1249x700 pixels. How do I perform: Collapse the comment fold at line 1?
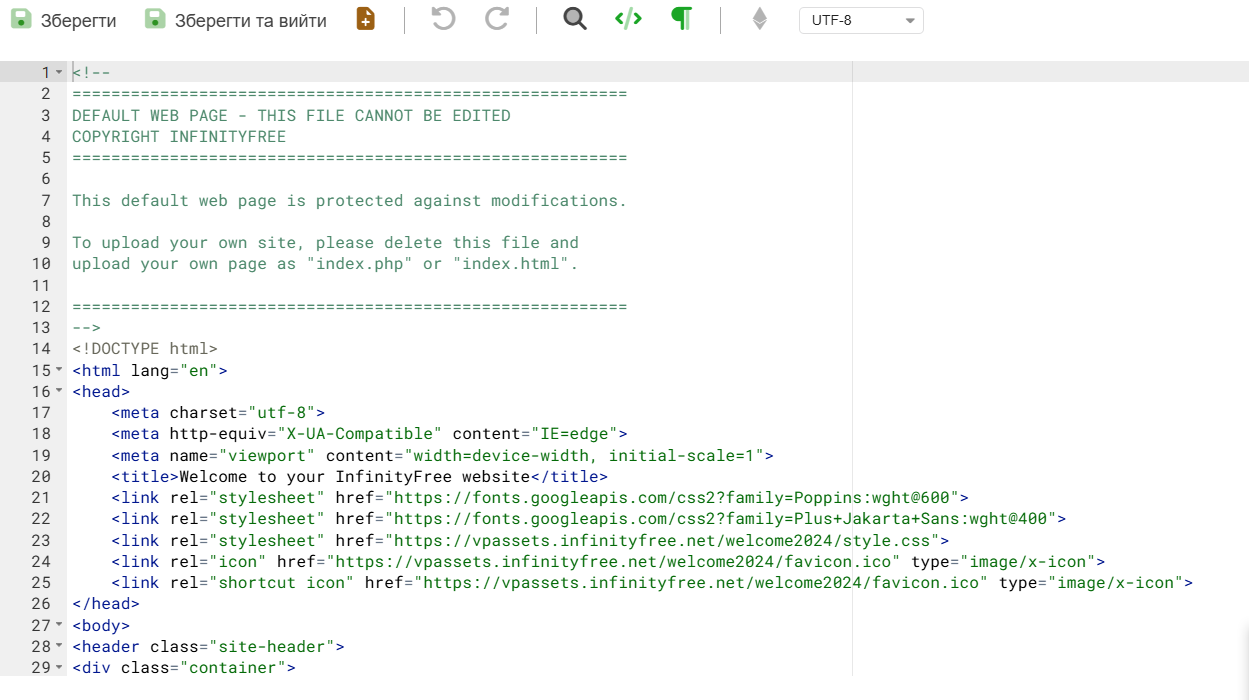(x=59, y=72)
